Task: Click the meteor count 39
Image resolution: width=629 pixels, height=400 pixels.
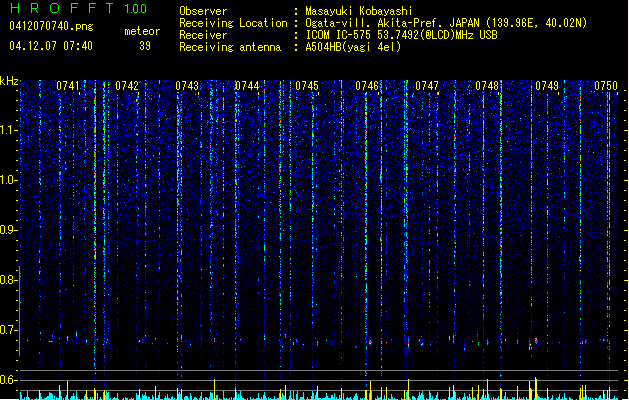Action: point(145,46)
